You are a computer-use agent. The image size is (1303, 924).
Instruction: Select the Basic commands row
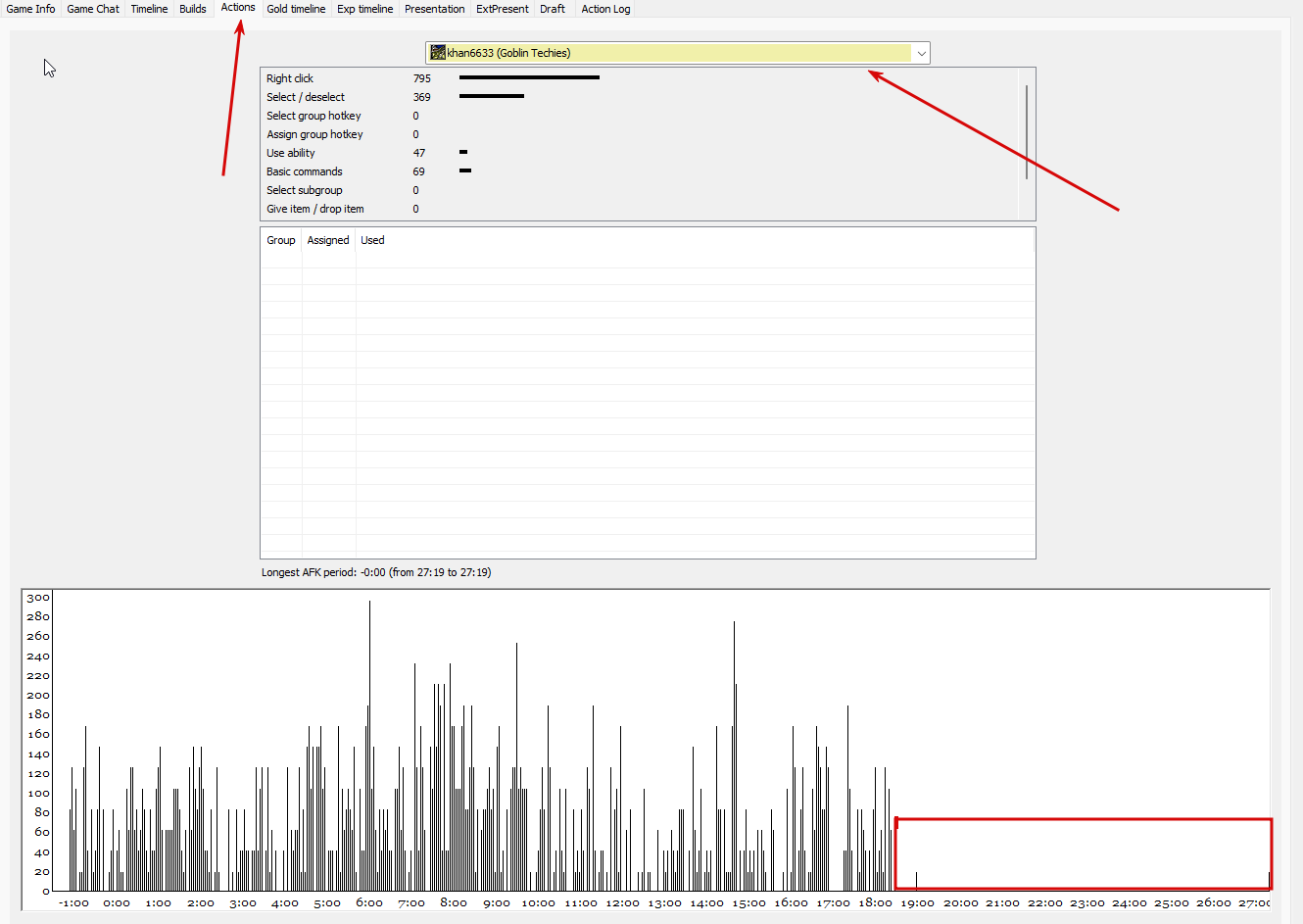click(639, 171)
